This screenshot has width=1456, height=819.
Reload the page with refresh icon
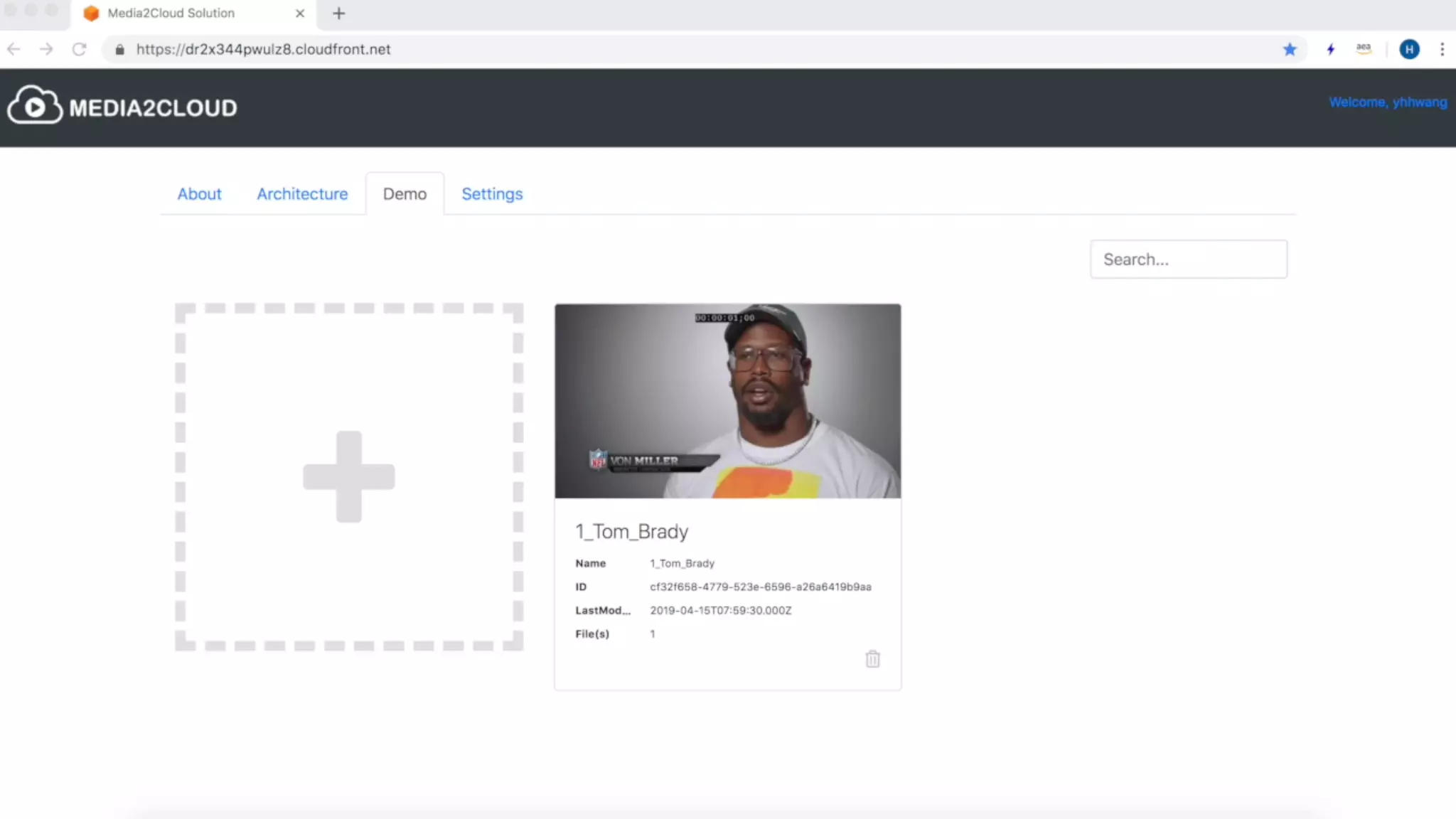pyautogui.click(x=79, y=49)
